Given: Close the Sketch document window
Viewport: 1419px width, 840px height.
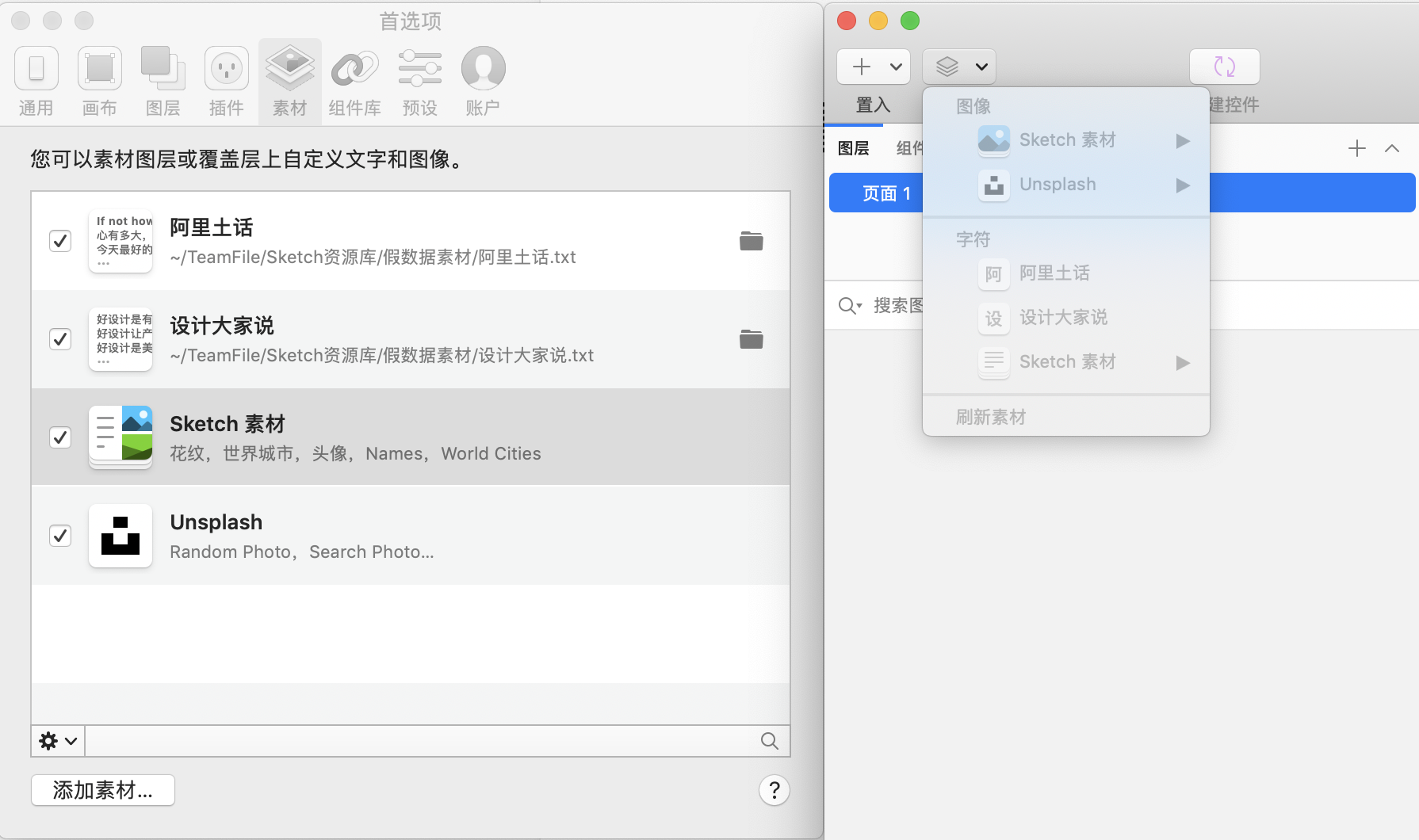Looking at the screenshot, I should [x=847, y=21].
